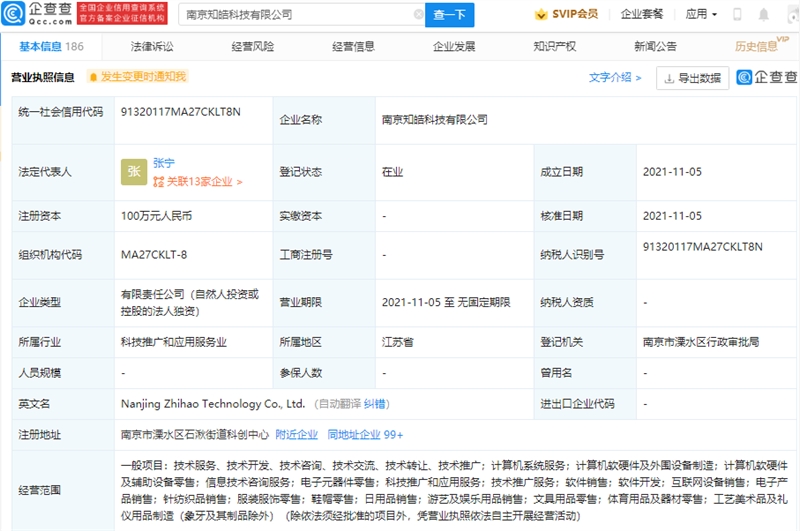Open the notification bell icon
Screen dimensions: 800x531
pos(763,14)
